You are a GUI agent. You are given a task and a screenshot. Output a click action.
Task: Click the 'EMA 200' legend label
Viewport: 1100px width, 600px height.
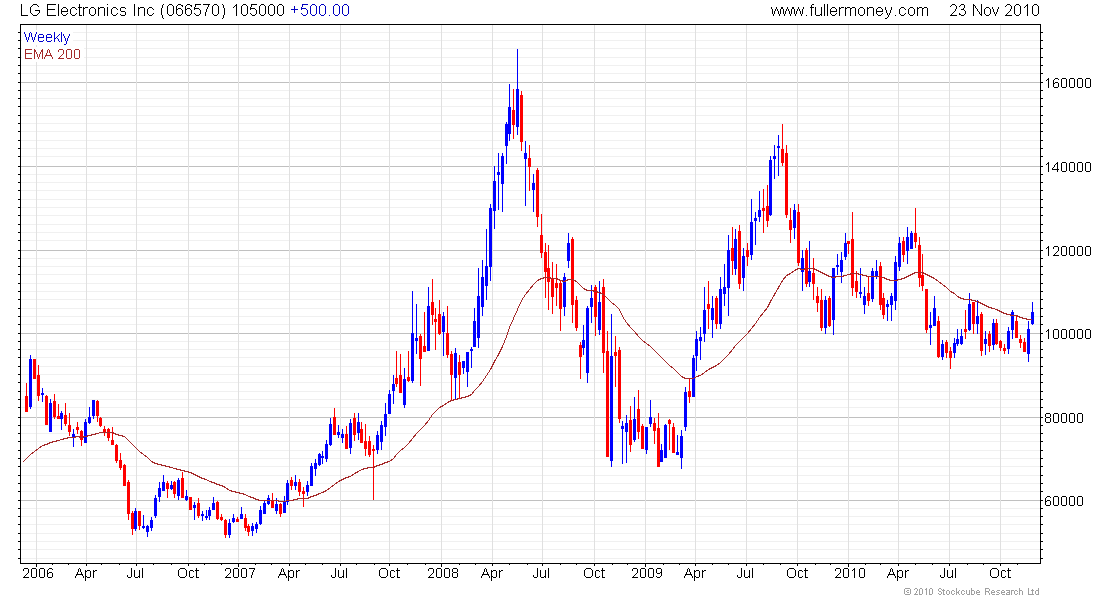pyautogui.click(x=52, y=54)
